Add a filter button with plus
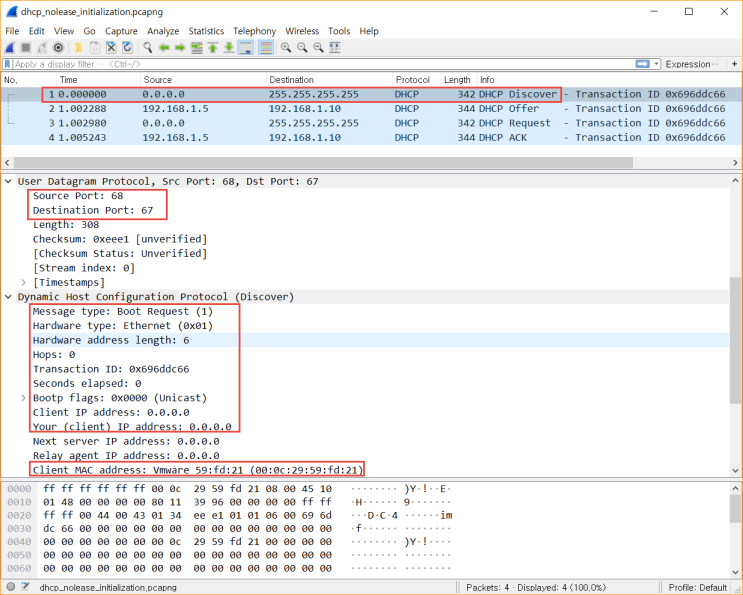 [x=734, y=64]
